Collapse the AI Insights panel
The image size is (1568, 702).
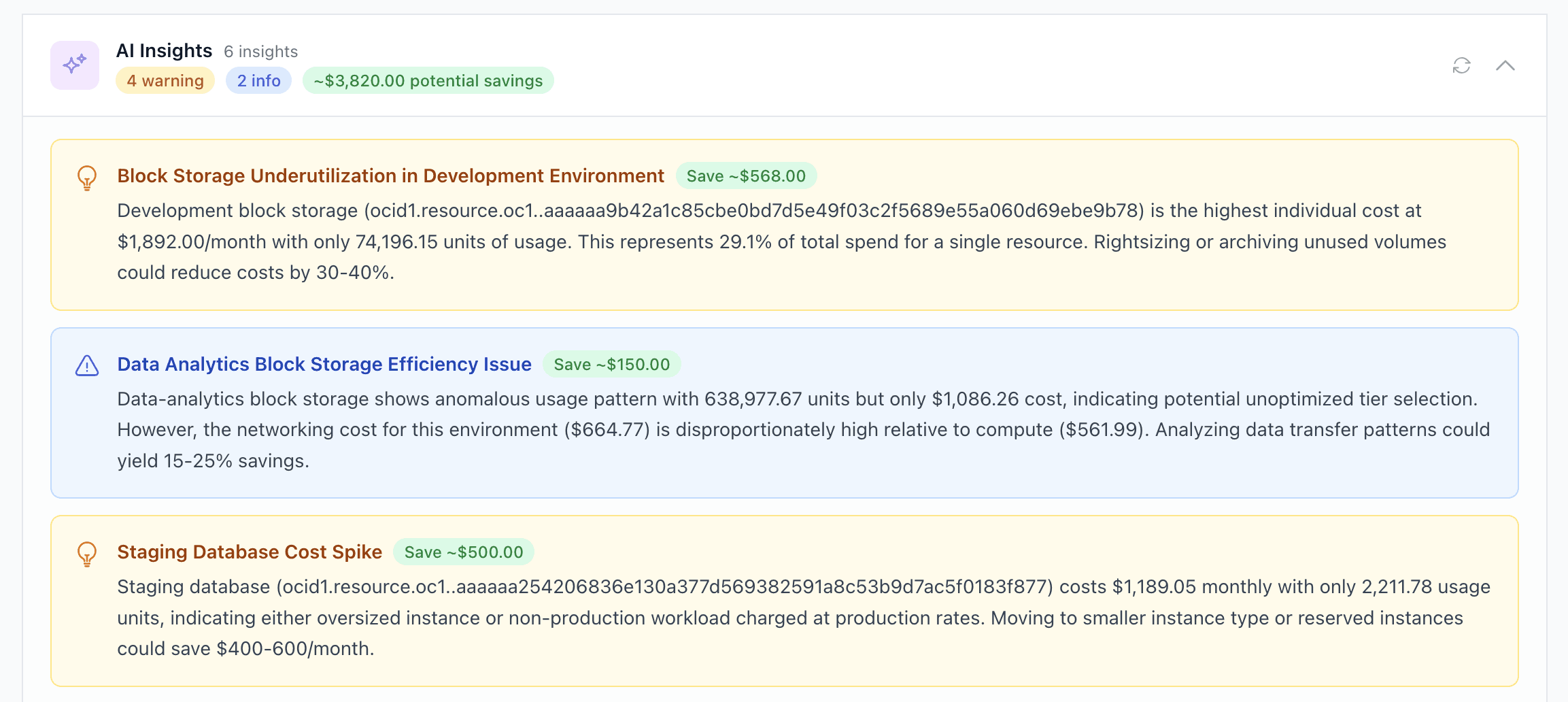(1505, 66)
